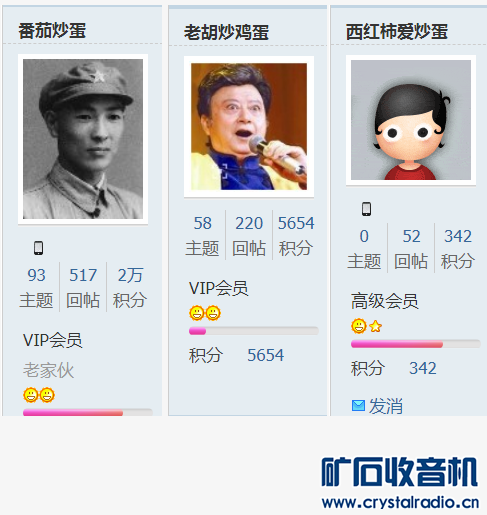
Task: Open cartoon boy avatar of 西红柿爱炒蛋
Action: pyautogui.click(x=411, y=120)
